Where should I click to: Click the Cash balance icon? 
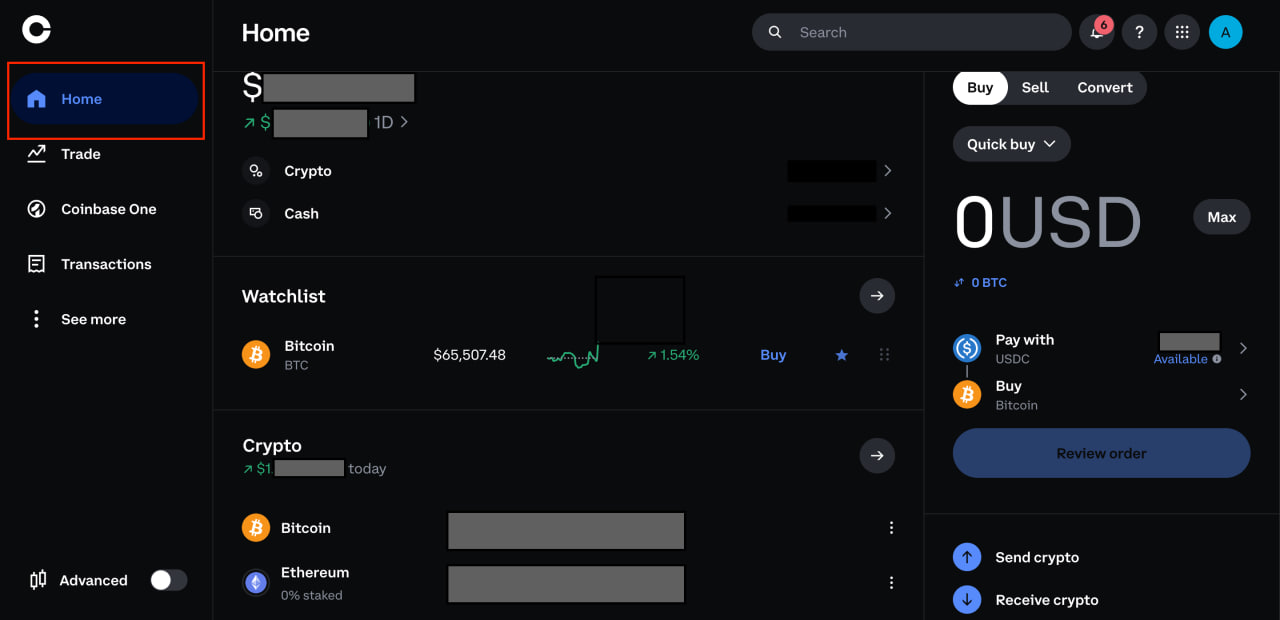(256, 213)
